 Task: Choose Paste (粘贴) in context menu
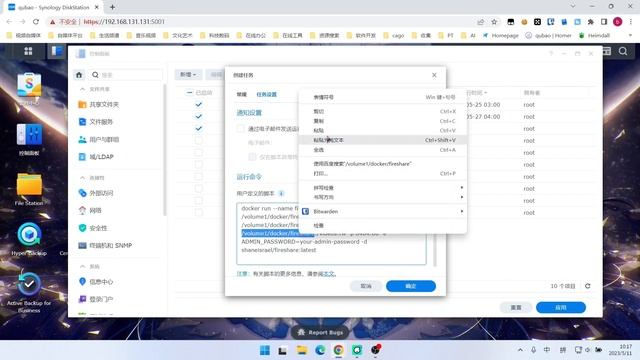(x=383, y=131)
